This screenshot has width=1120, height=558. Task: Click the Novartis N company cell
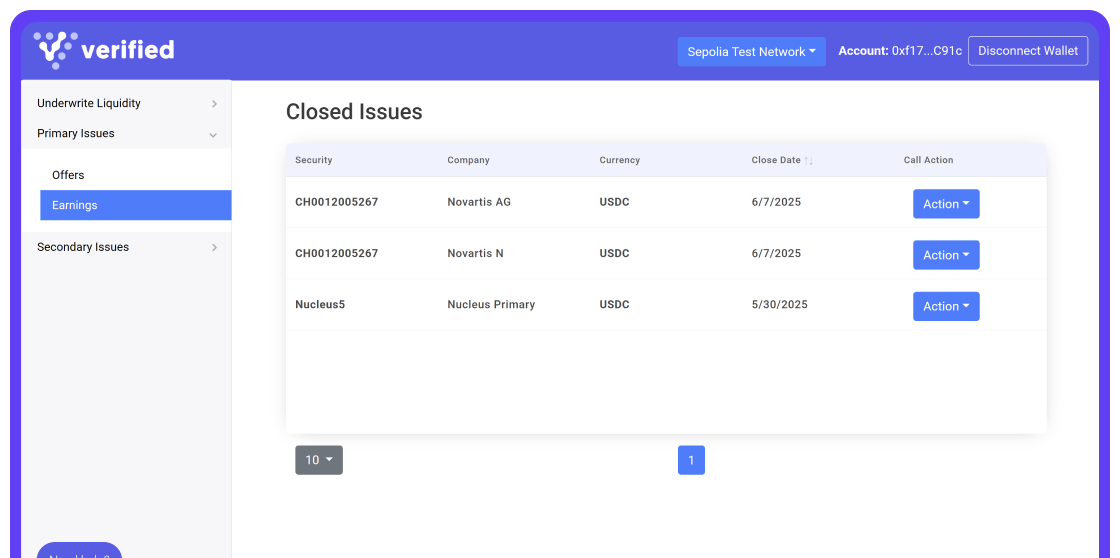pos(475,253)
